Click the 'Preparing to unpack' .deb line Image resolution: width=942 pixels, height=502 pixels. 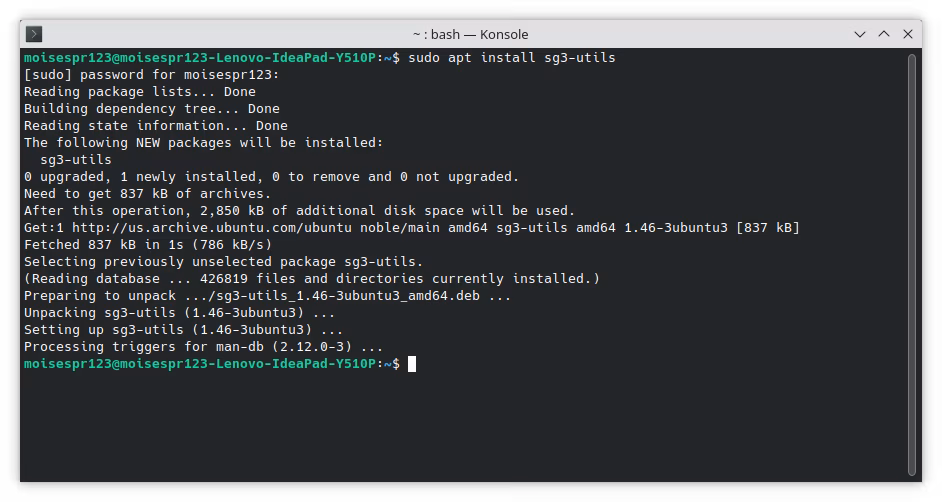pyautogui.click(x=267, y=296)
